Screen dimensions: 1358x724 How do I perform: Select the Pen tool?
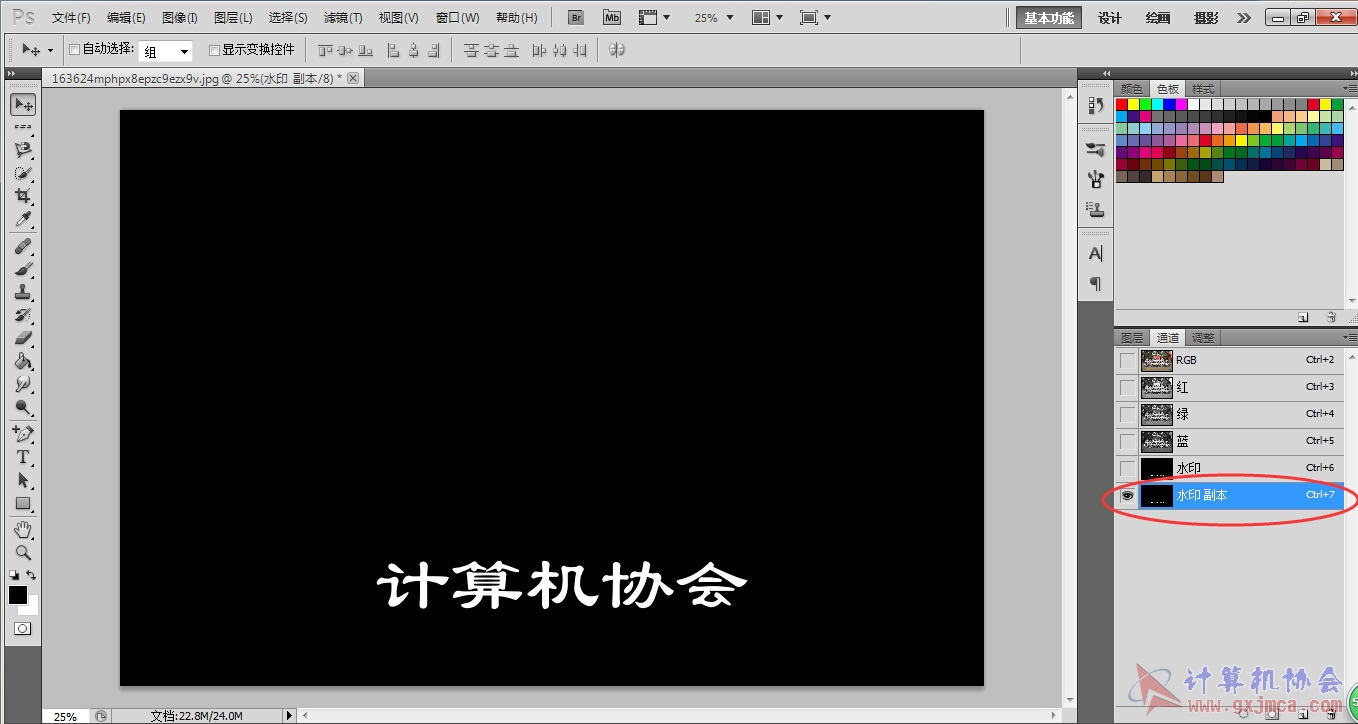click(x=22, y=434)
